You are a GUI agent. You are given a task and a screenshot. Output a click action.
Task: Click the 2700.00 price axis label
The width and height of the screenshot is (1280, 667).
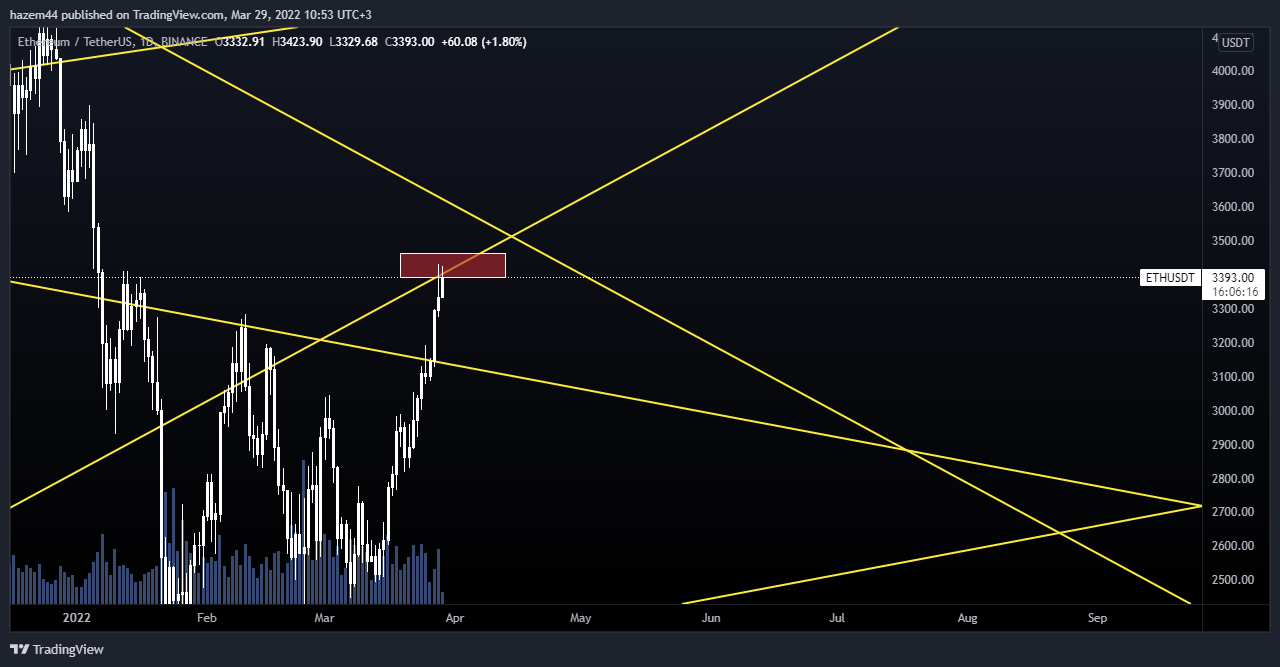click(1233, 512)
